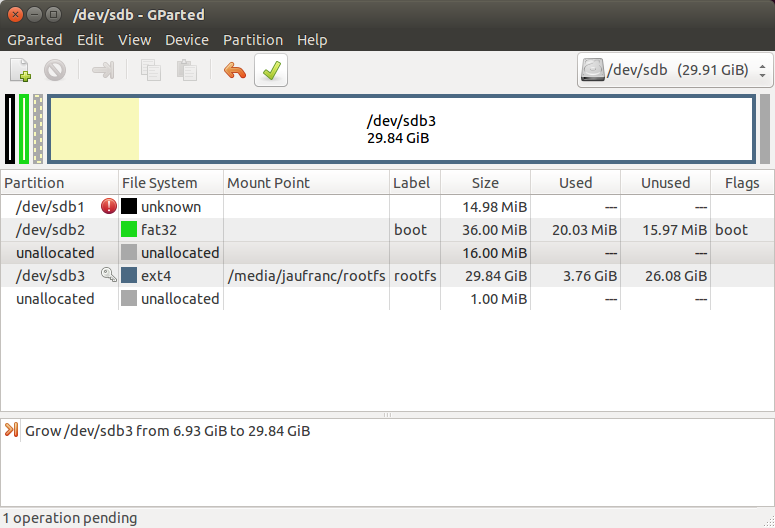Click the blue ext4 color swatch
Viewport: 775px width, 528px height.
tap(129, 275)
